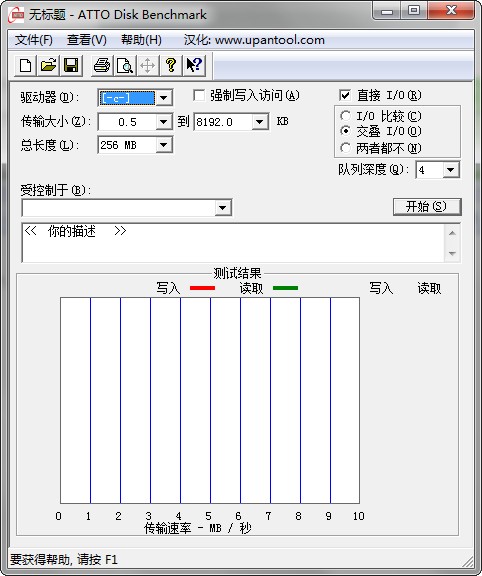
Task: Click the 传输大小(Z): label
Action: [56, 121]
